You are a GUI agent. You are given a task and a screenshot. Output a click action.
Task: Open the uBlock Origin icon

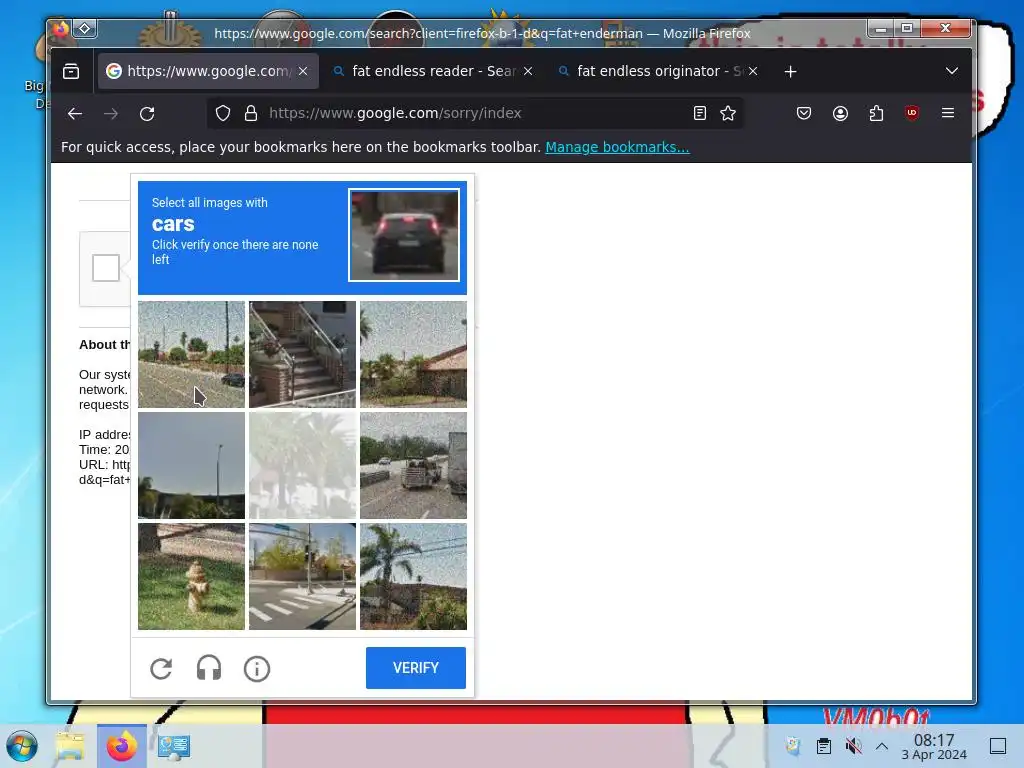point(912,113)
